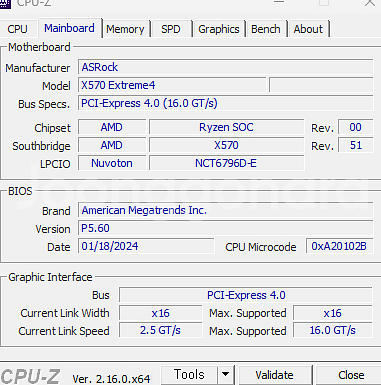
Task: Click the Manufacturer label
Action: pyautogui.click(x=38, y=68)
